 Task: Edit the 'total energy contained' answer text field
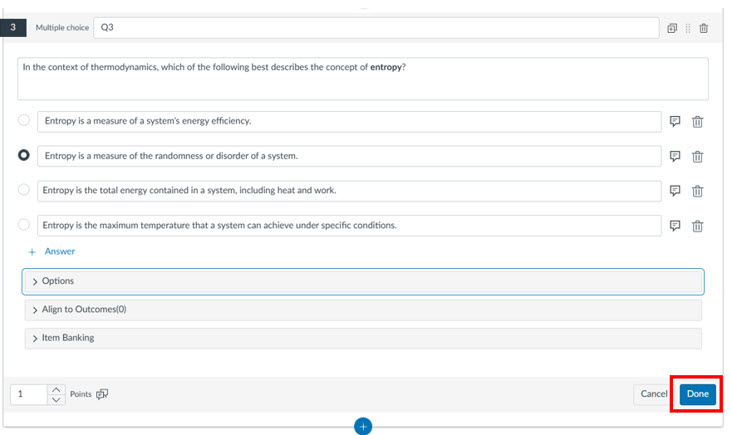tap(349, 191)
